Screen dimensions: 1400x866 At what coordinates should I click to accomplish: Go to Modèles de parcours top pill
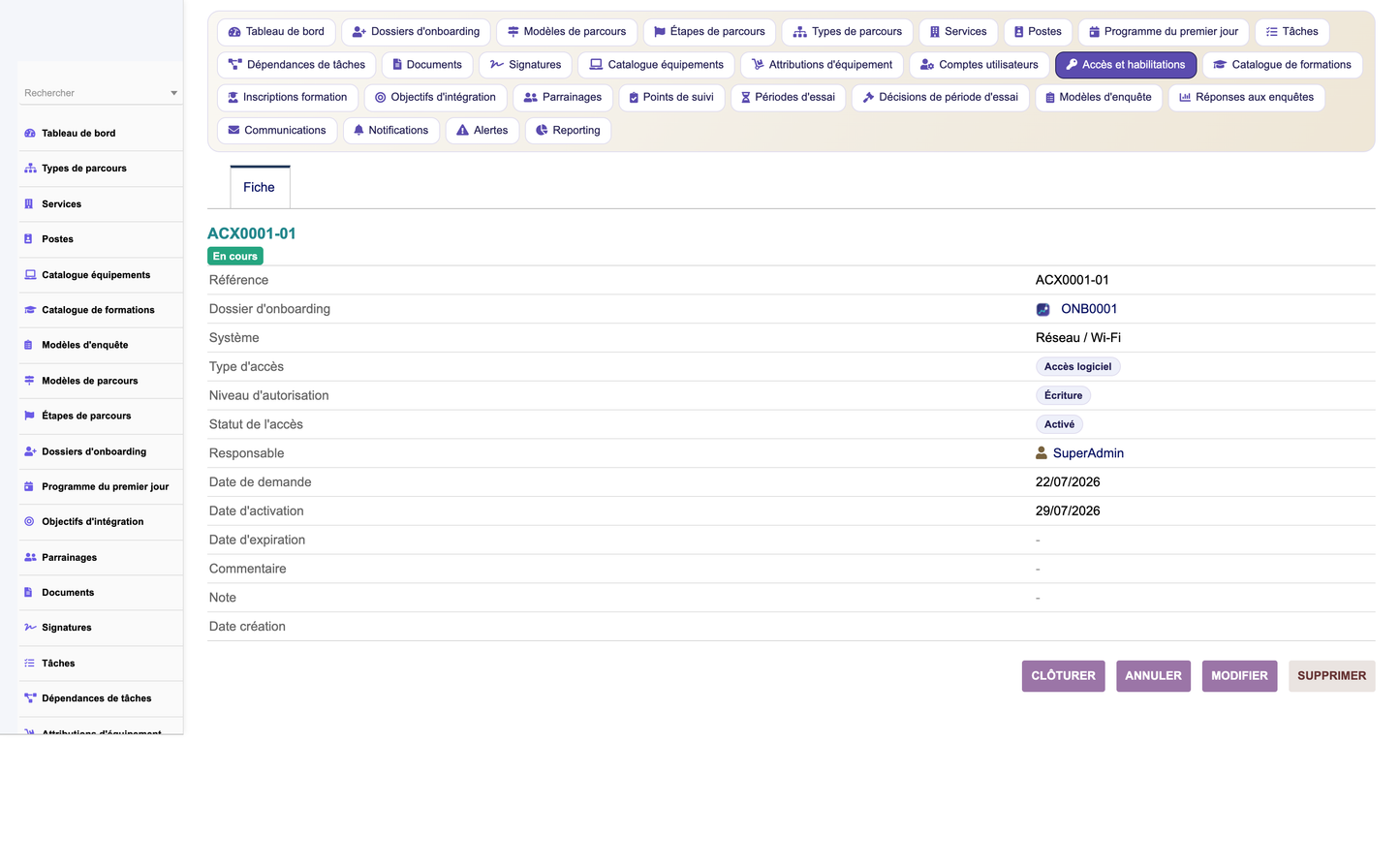[567, 32]
